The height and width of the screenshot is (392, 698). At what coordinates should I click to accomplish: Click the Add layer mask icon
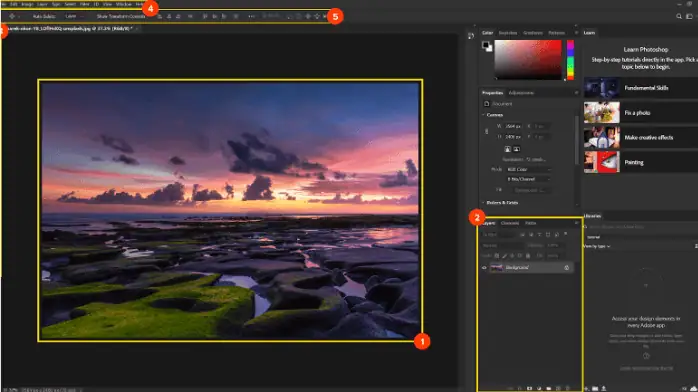coord(529,388)
